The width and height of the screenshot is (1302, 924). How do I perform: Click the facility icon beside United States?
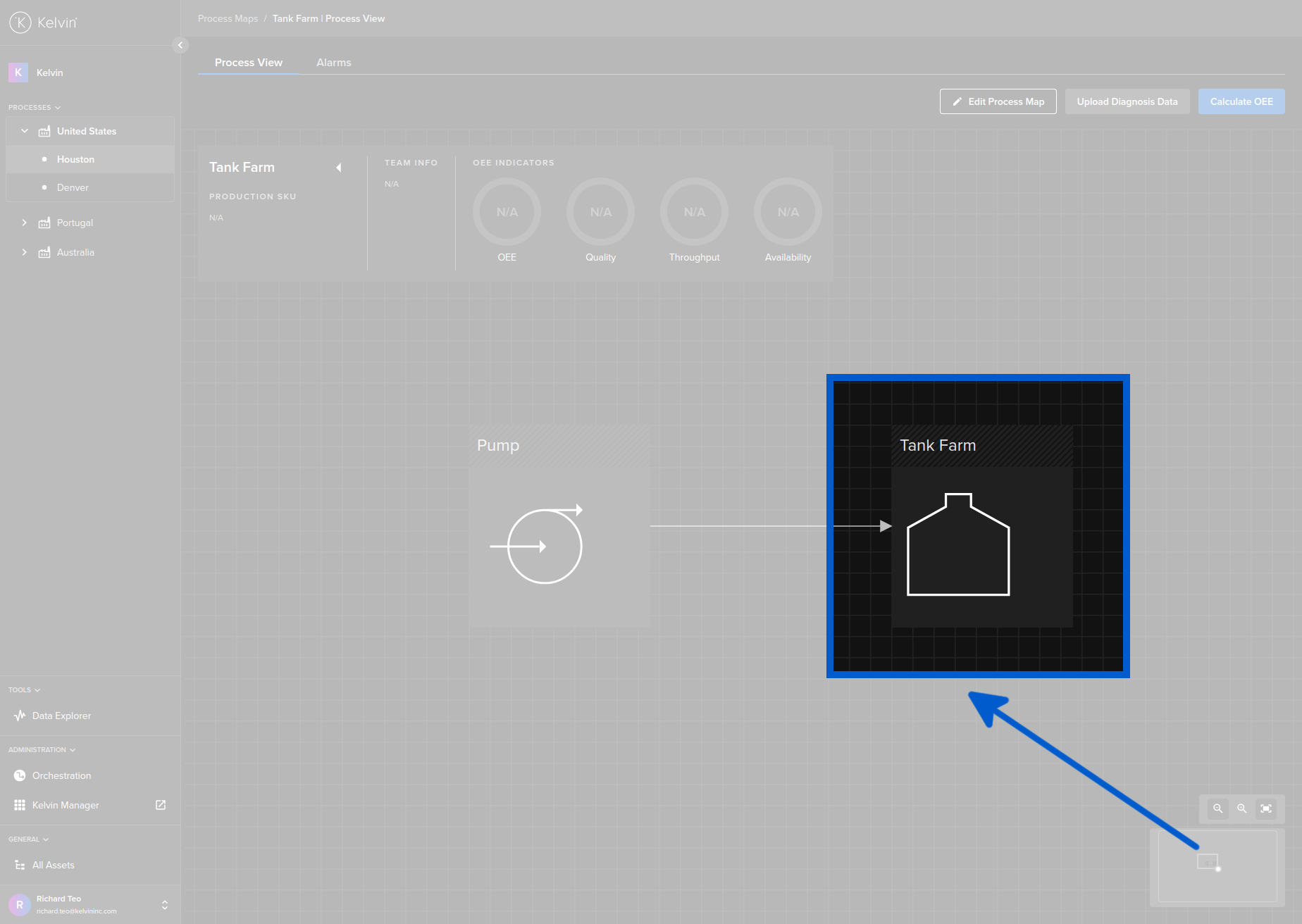[x=44, y=131]
